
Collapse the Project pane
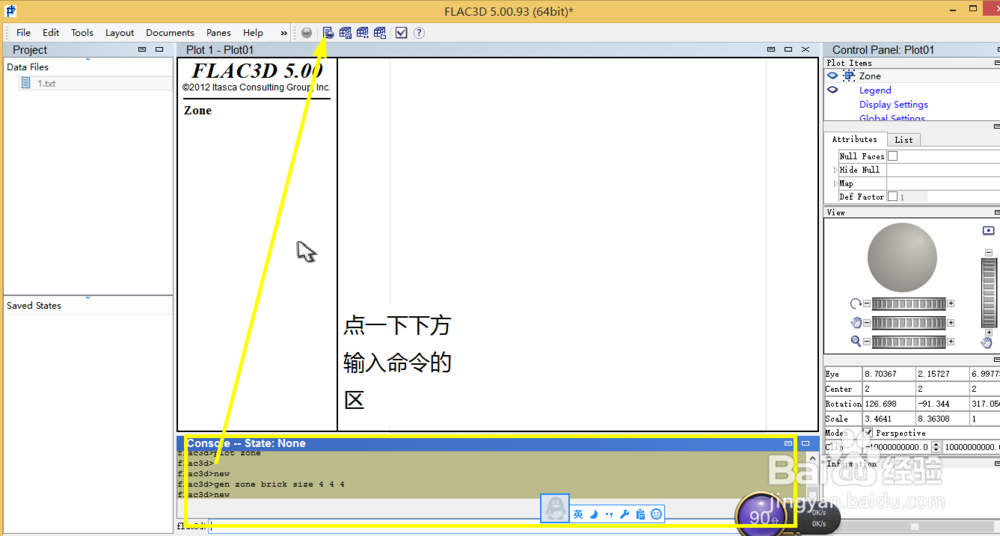(x=142, y=49)
